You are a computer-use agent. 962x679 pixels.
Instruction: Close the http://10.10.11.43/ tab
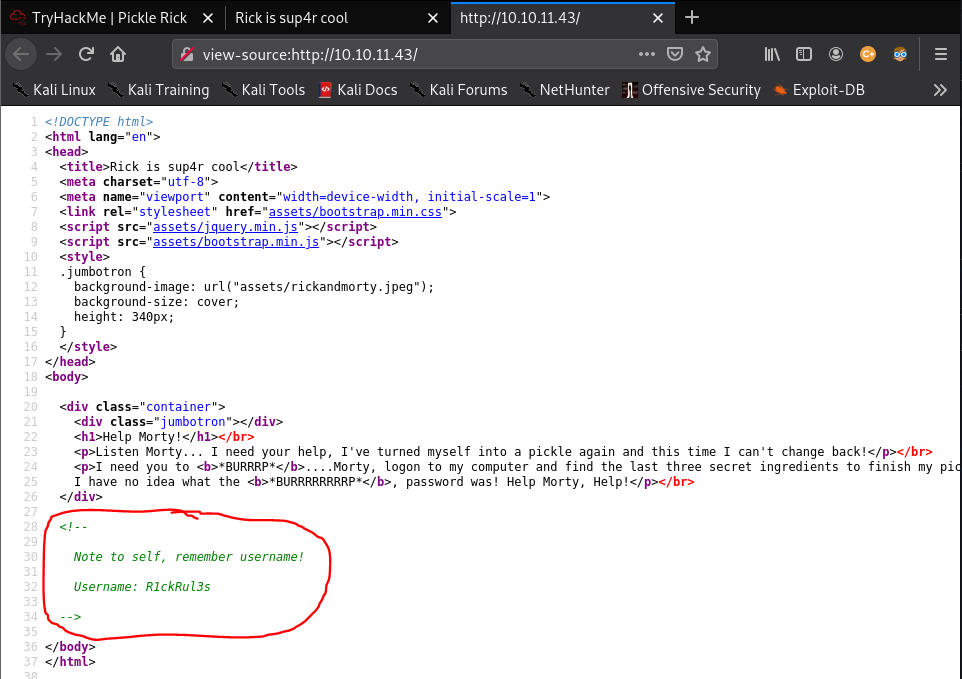(658, 18)
